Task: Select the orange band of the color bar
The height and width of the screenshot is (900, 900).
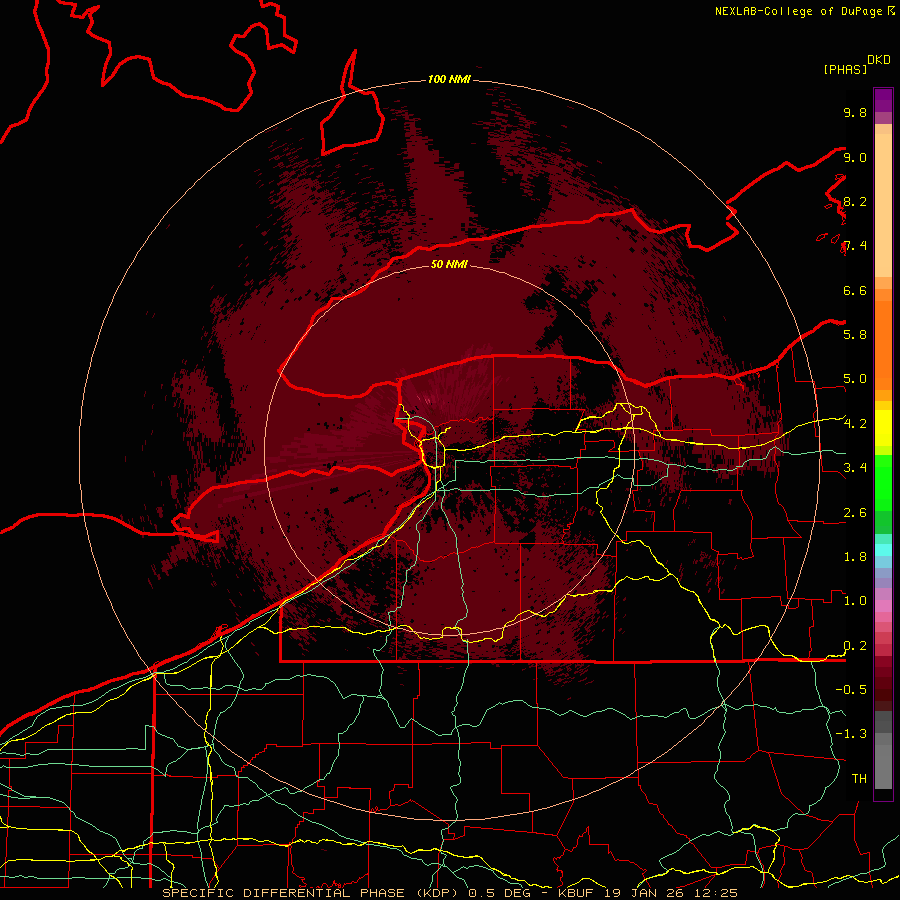Action: [883, 345]
